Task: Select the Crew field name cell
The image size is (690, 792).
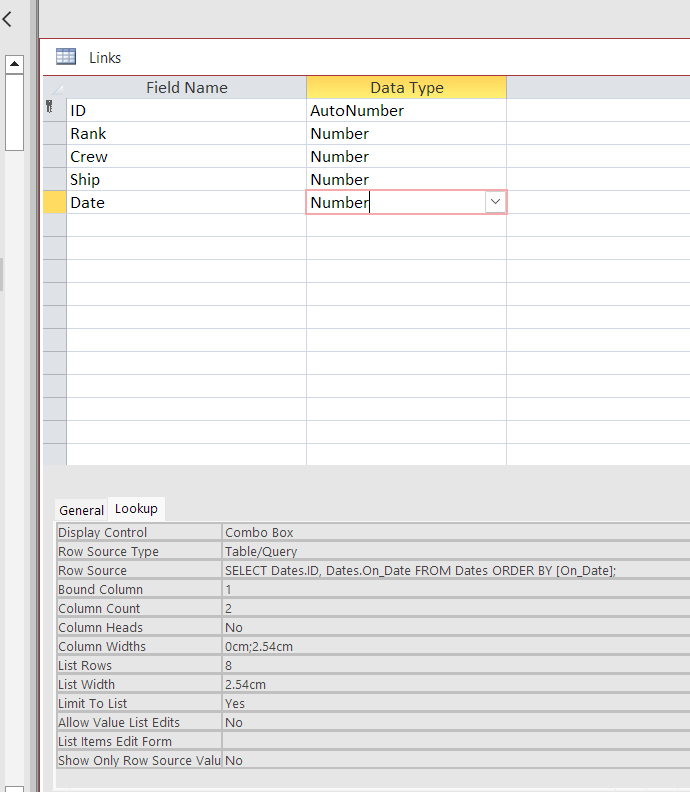Action: (x=186, y=157)
